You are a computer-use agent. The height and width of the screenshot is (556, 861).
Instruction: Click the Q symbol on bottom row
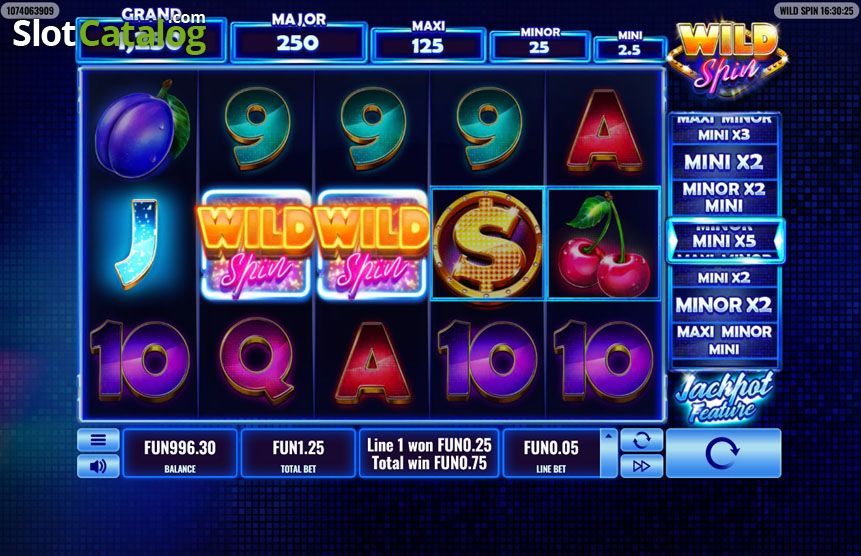pos(256,361)
